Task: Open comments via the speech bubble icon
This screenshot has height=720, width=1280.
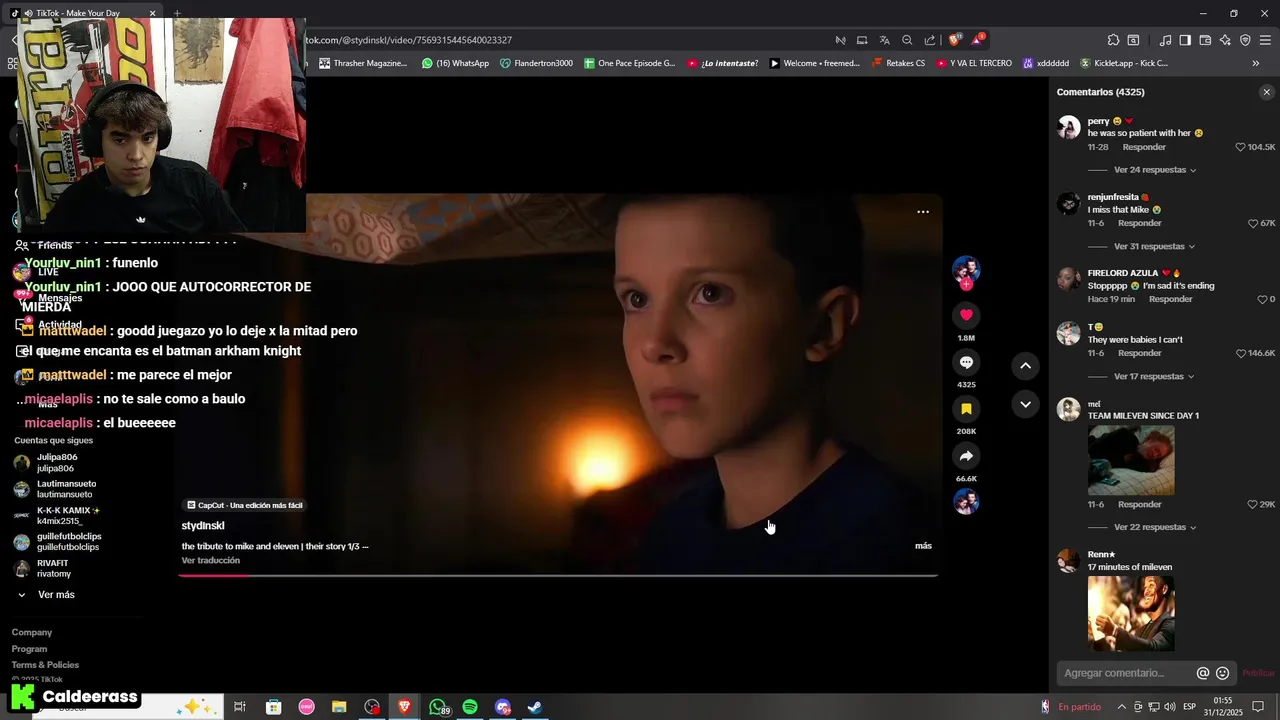Action: pos(966,362)
